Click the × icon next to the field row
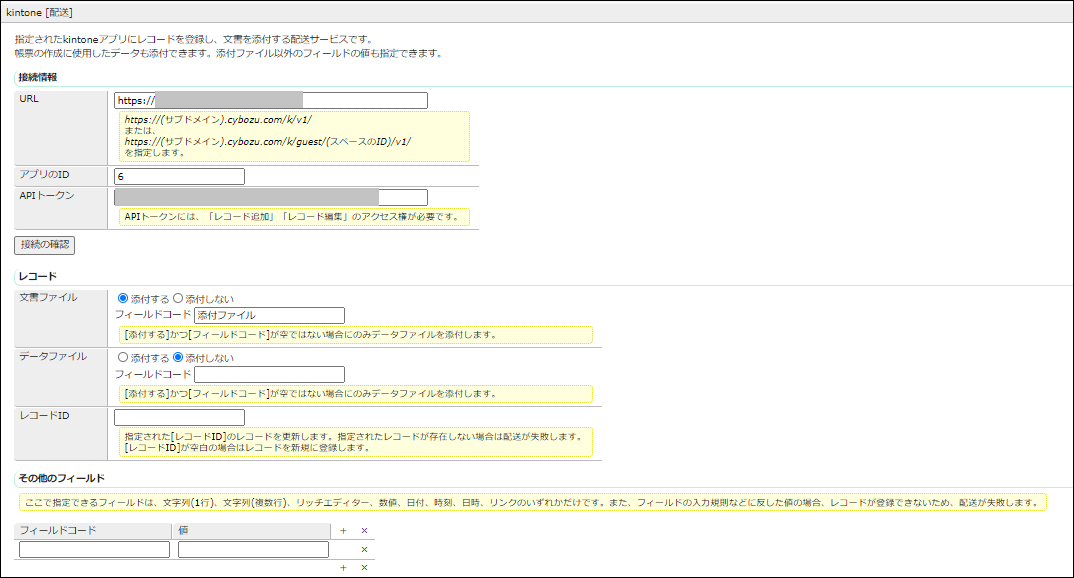 click(x=363, y=549)
